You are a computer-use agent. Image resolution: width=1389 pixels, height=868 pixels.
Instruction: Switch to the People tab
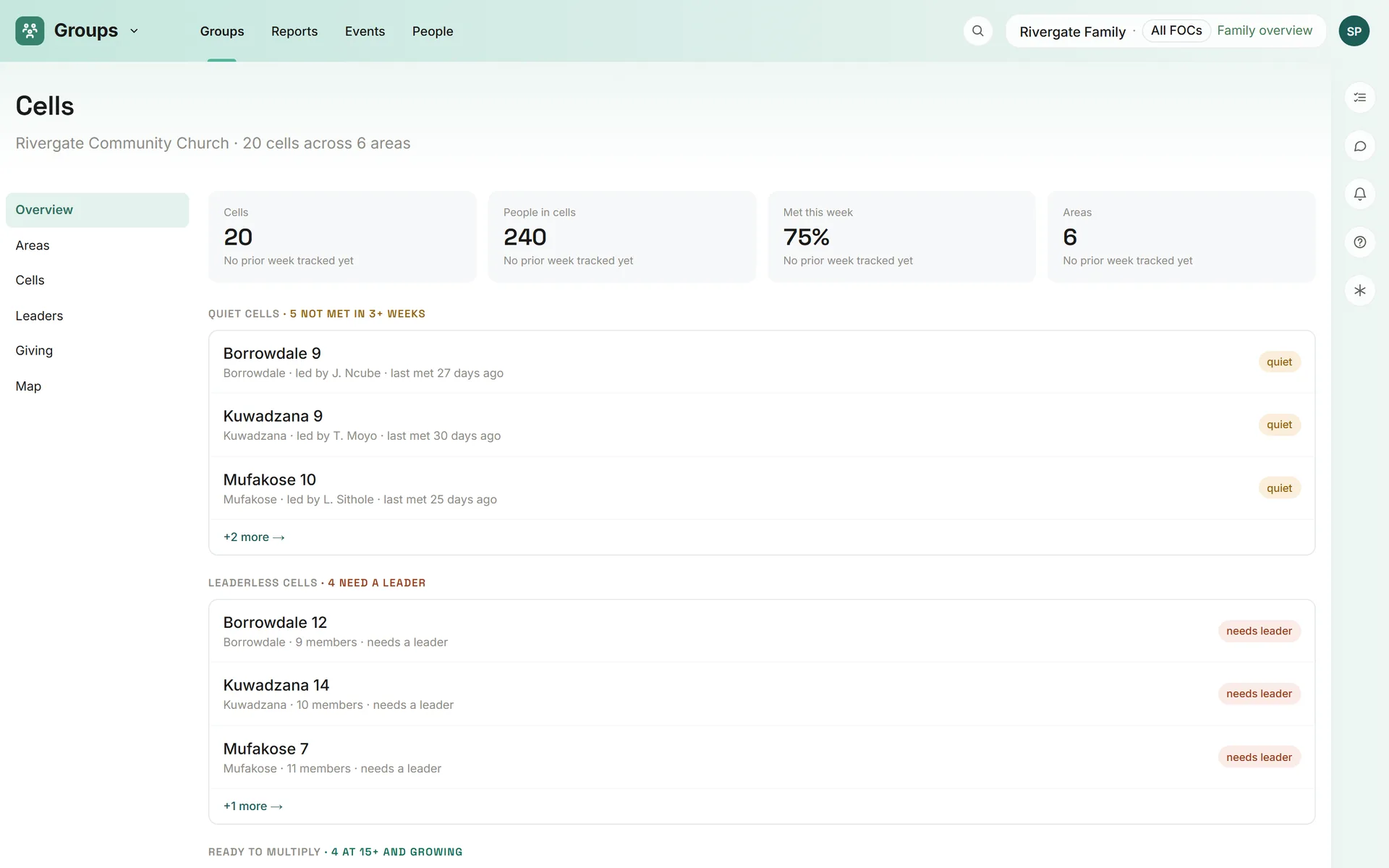pyautogui.click(x=433, y=31)
